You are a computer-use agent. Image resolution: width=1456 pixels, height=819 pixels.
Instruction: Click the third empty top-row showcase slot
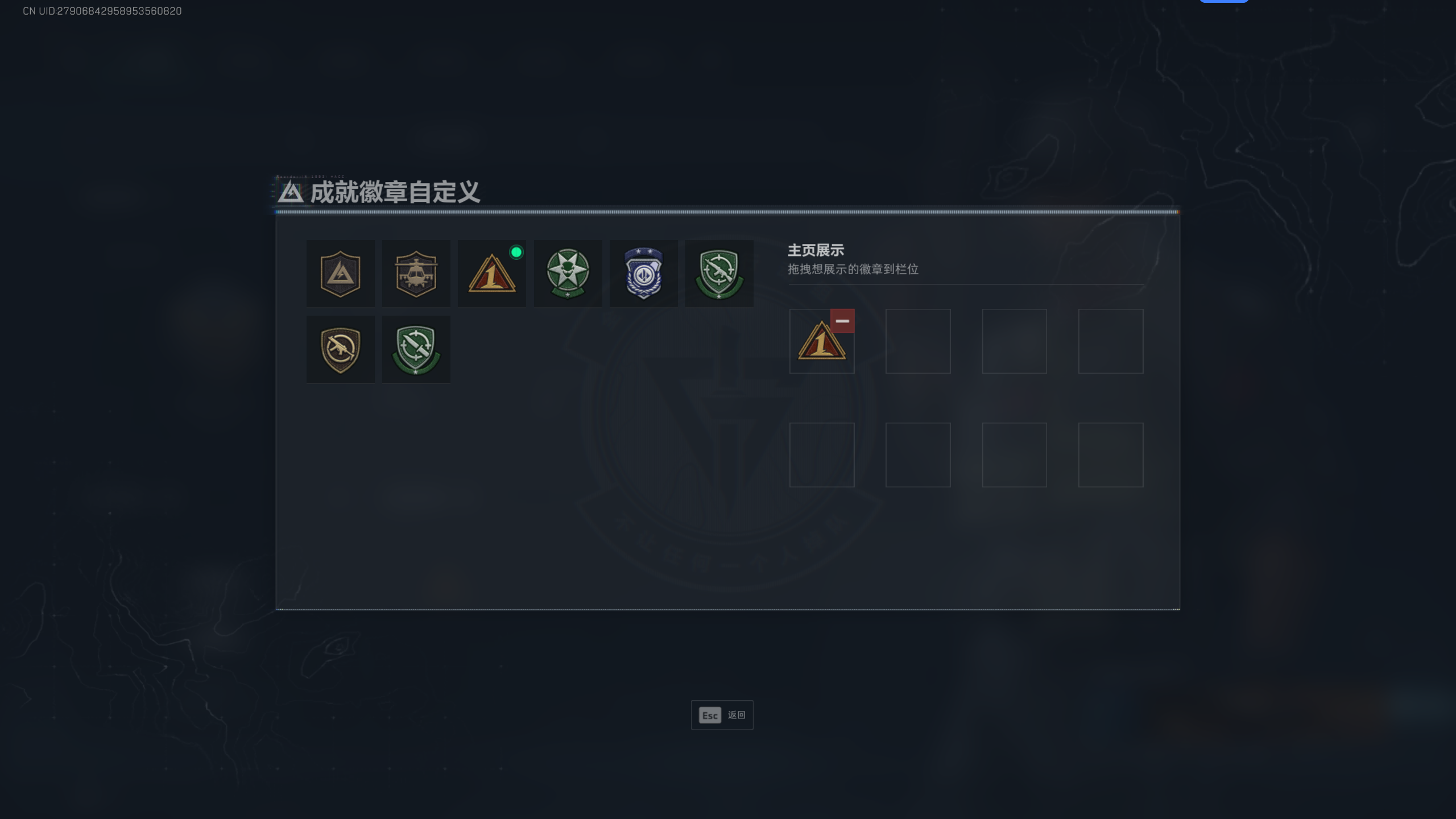click(1014, 341)
